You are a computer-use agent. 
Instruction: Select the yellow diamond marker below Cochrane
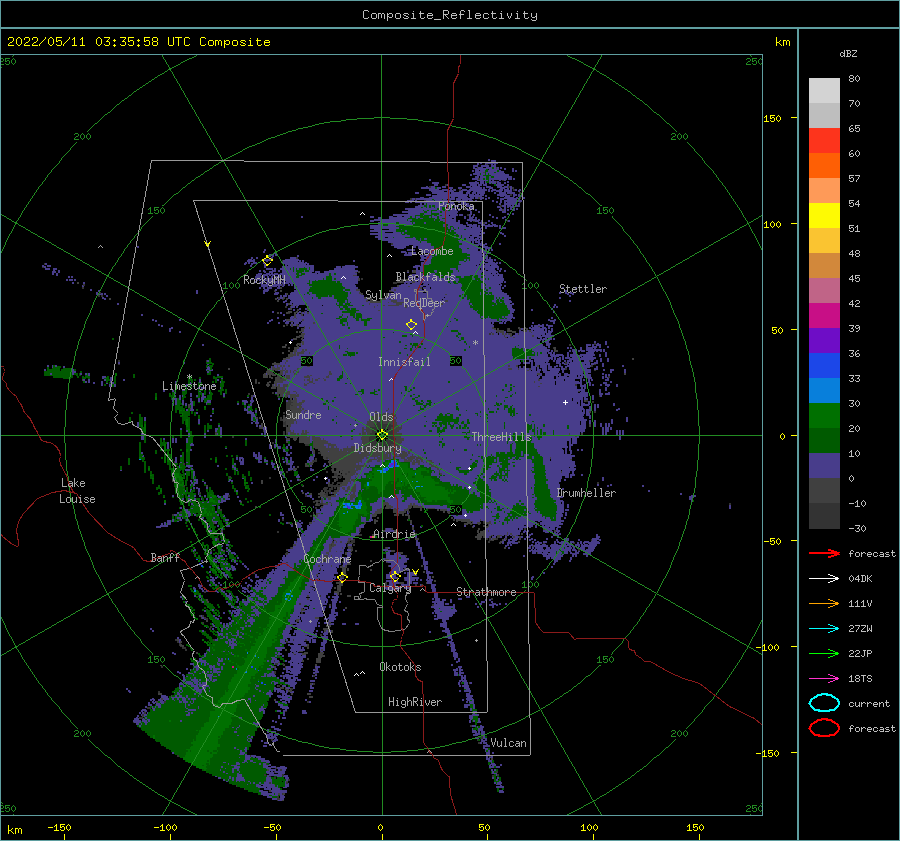tap(342, 577)
